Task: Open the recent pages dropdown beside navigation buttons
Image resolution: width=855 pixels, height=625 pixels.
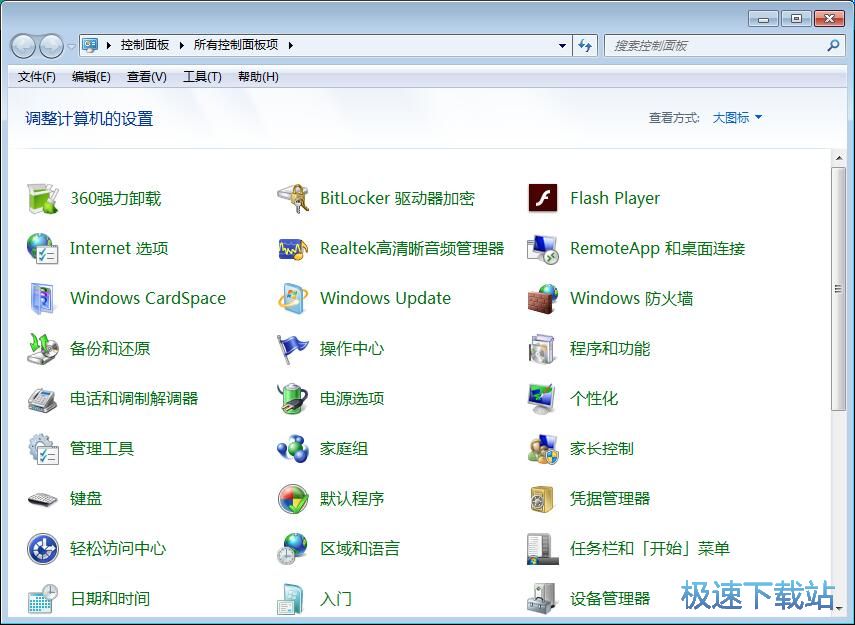Action: [71, 46]
